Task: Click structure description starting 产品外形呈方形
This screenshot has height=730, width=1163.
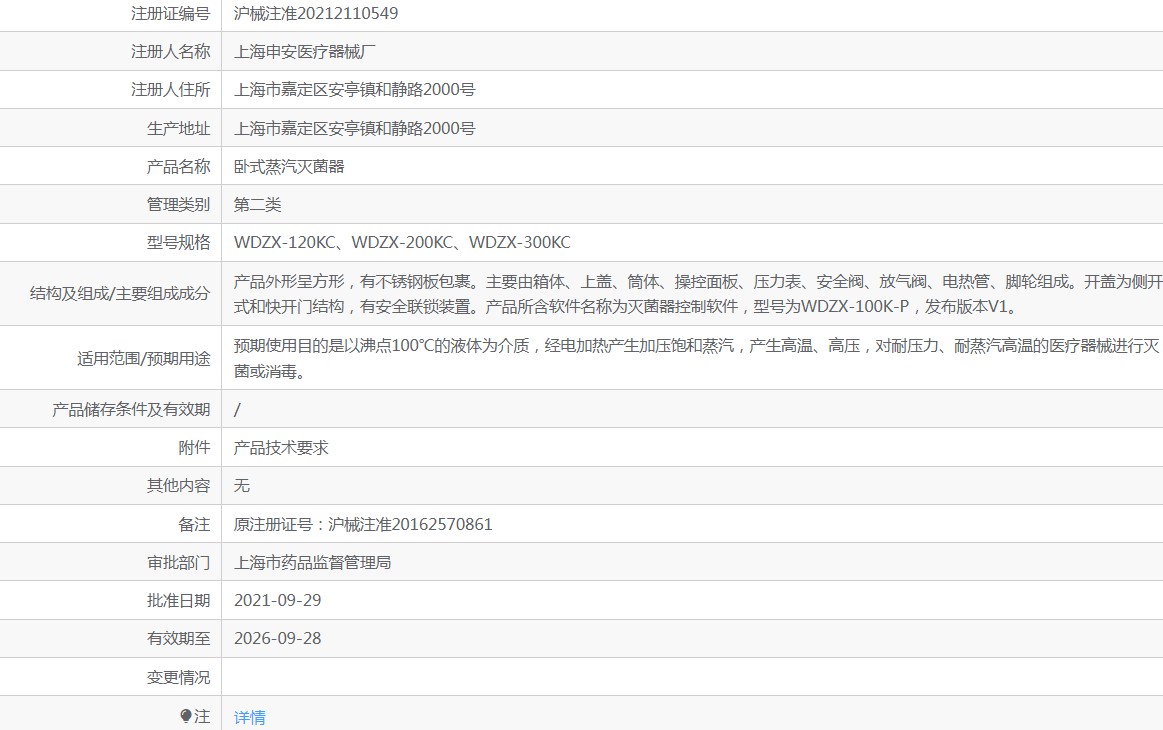Action: coord(697,294)
